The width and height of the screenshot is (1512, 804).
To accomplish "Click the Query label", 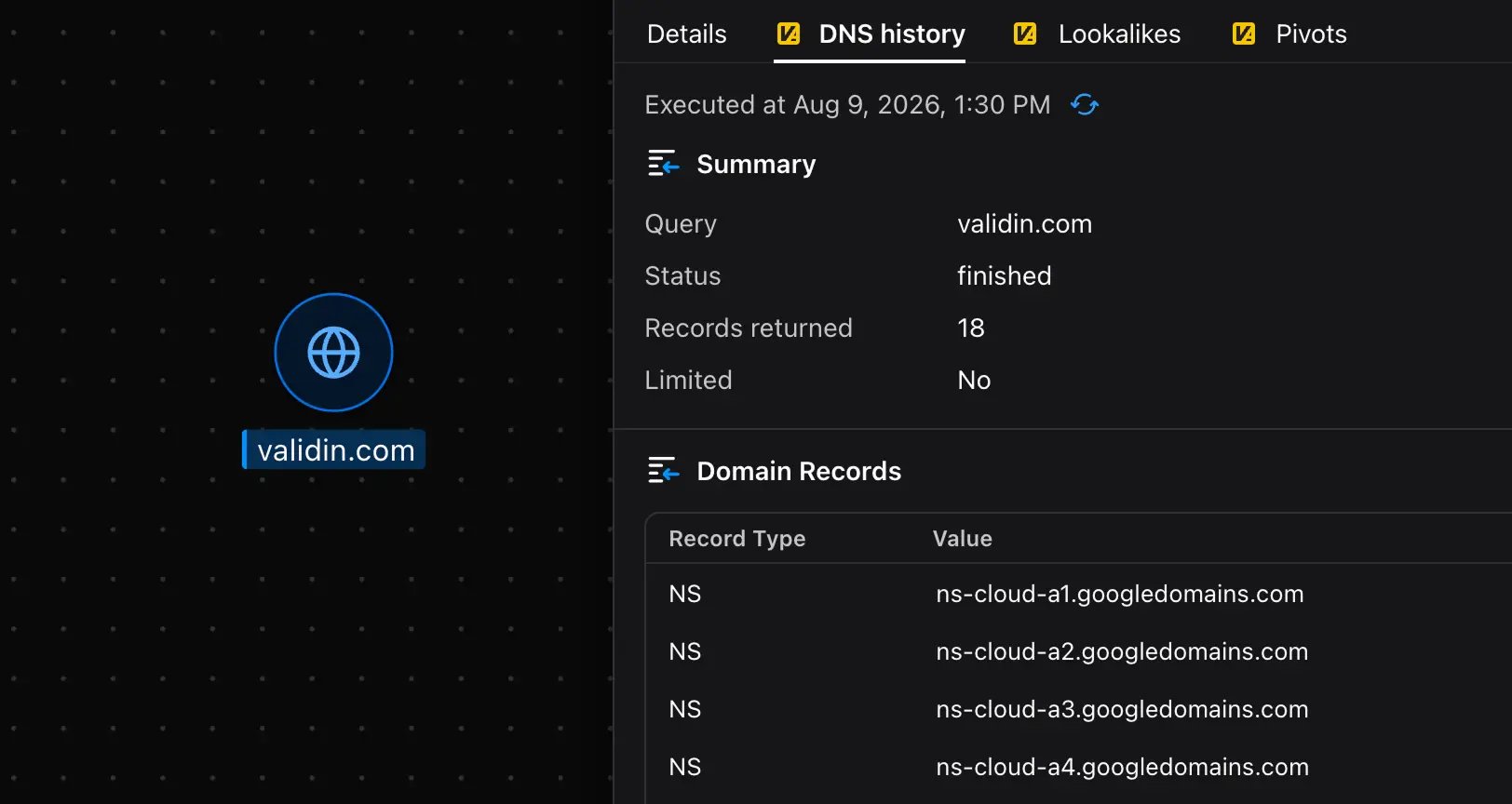I will point(681,224).
